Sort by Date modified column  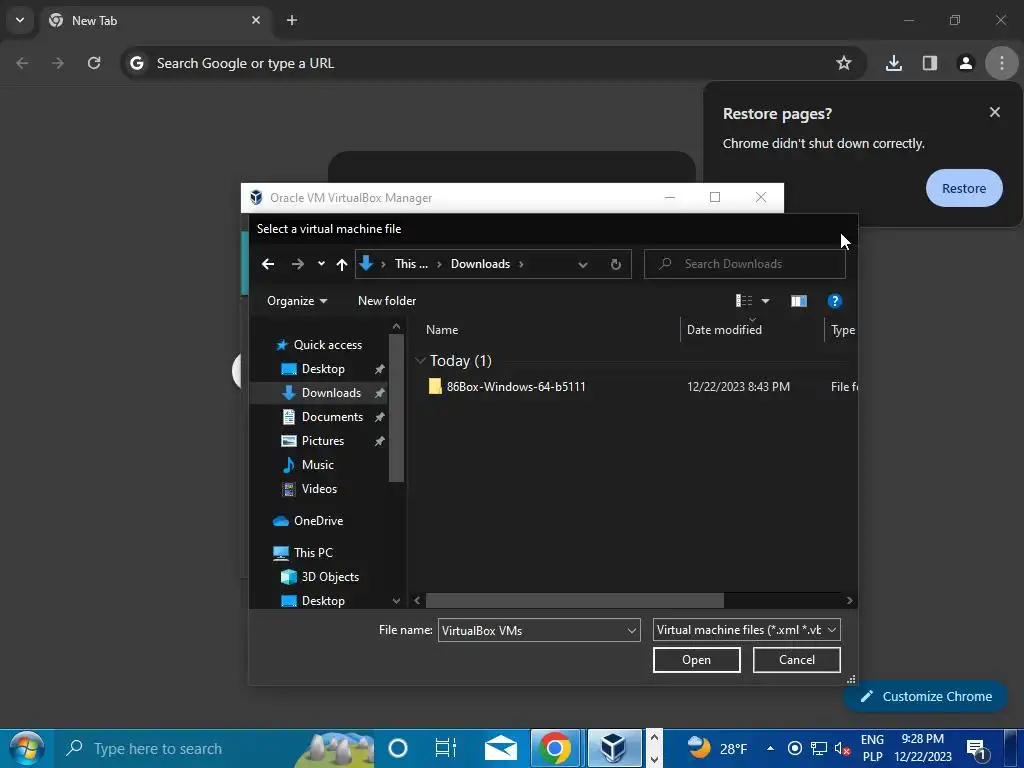coord(724,330)
